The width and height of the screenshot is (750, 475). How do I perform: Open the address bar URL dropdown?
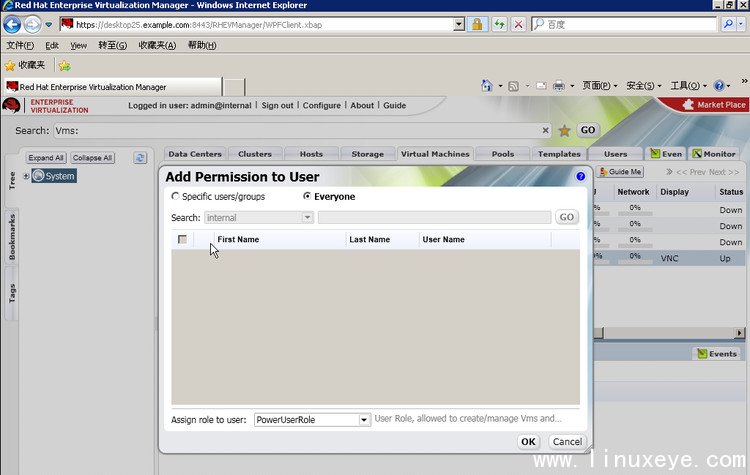pyautogui.click(x=459, y=24)
